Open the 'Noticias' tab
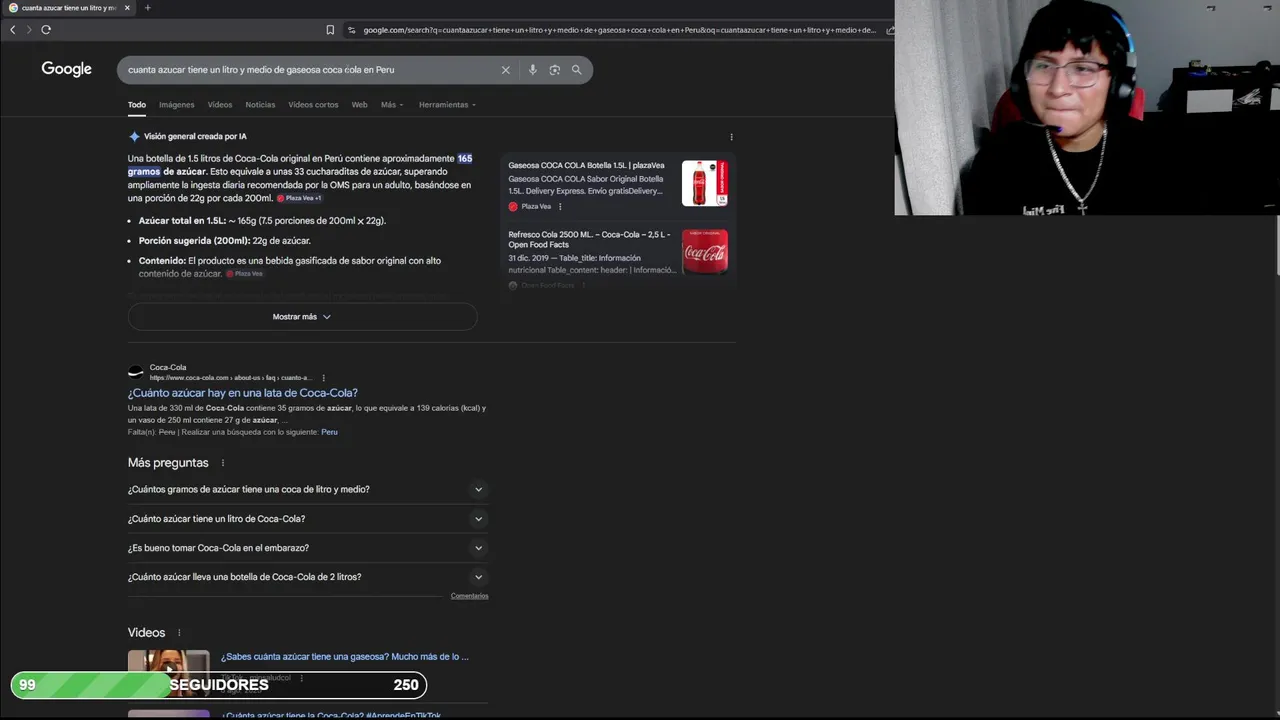The height and width of the screenshot is (720, 1280). [x=260, y=105]
